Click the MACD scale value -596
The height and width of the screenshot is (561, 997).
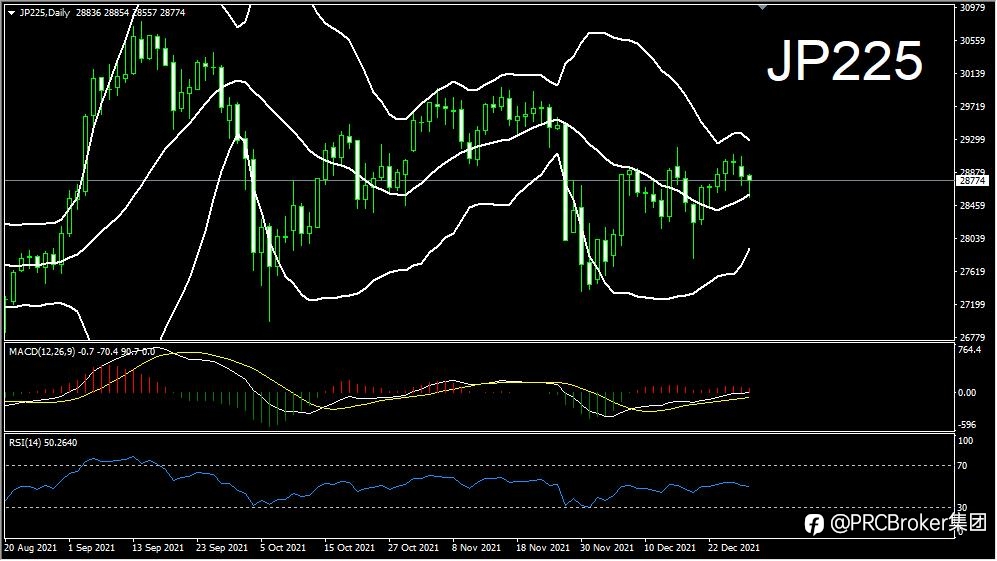tap(967, 425)
